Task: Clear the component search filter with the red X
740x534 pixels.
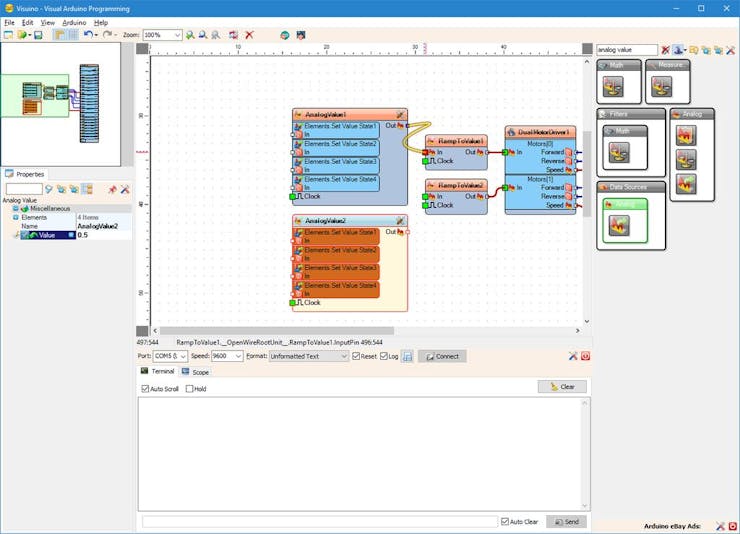Action: (665, 50)
